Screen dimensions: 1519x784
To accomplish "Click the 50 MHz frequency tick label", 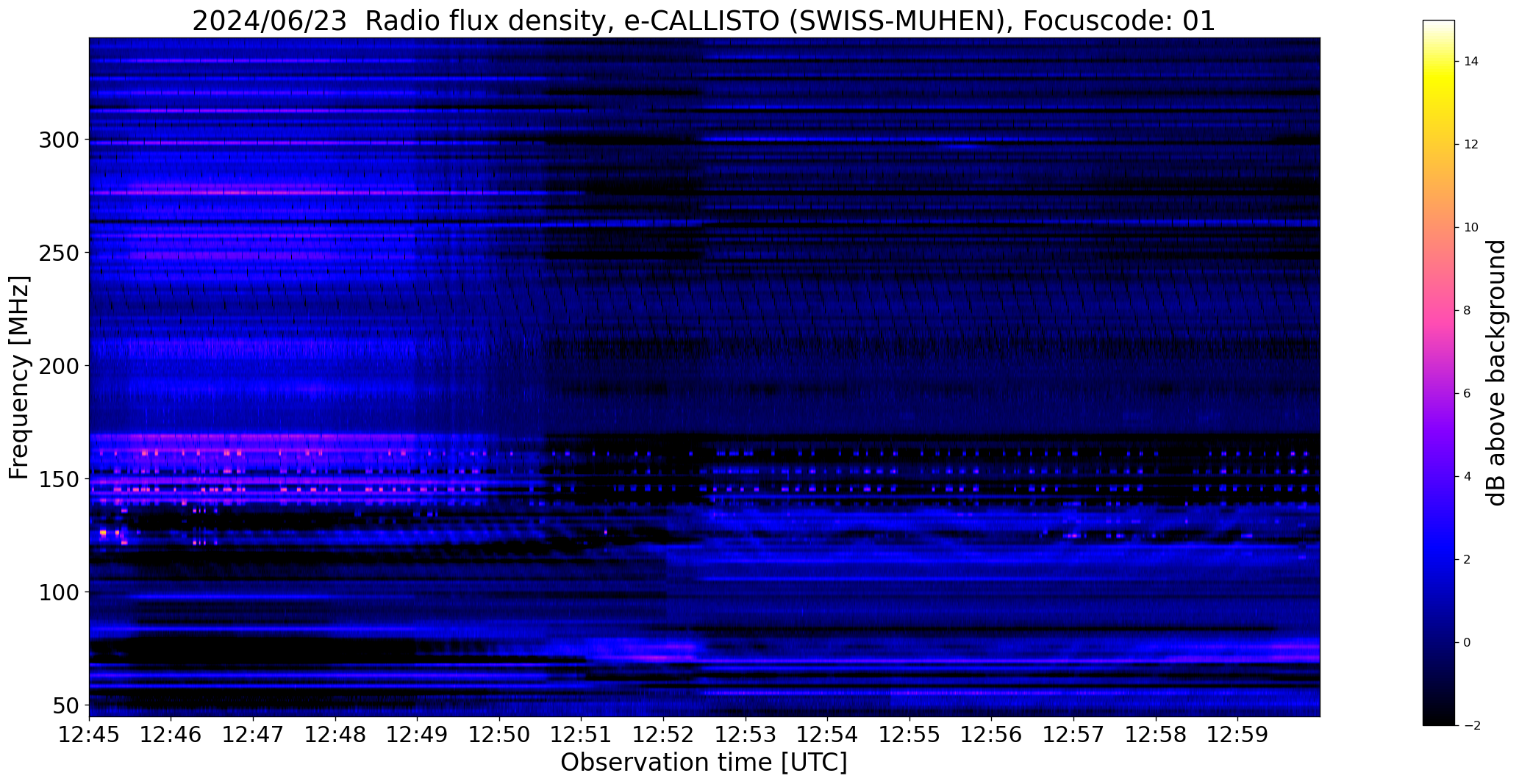I will click(x=65, y=705).
